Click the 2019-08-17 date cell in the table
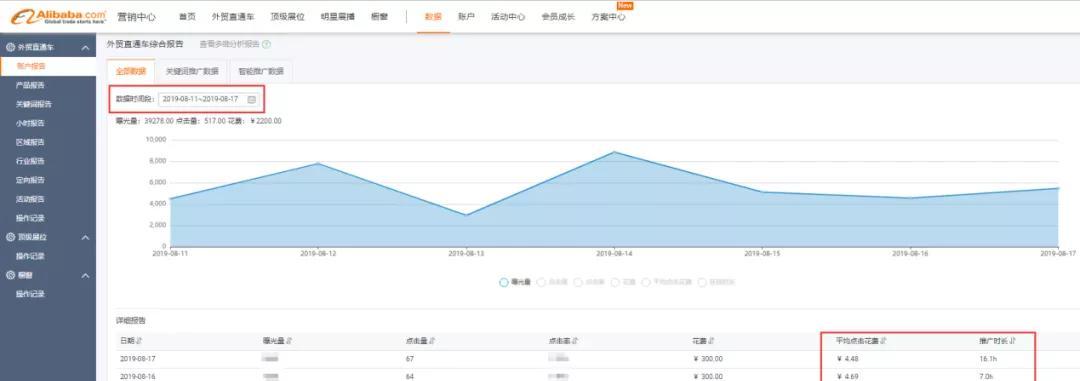Screen dimensions: 1080x381 pyautogui.click(x=138, y=359)
